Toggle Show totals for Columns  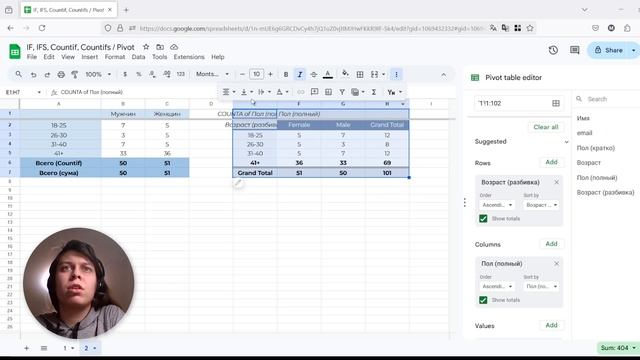click(x=483, y=300)
